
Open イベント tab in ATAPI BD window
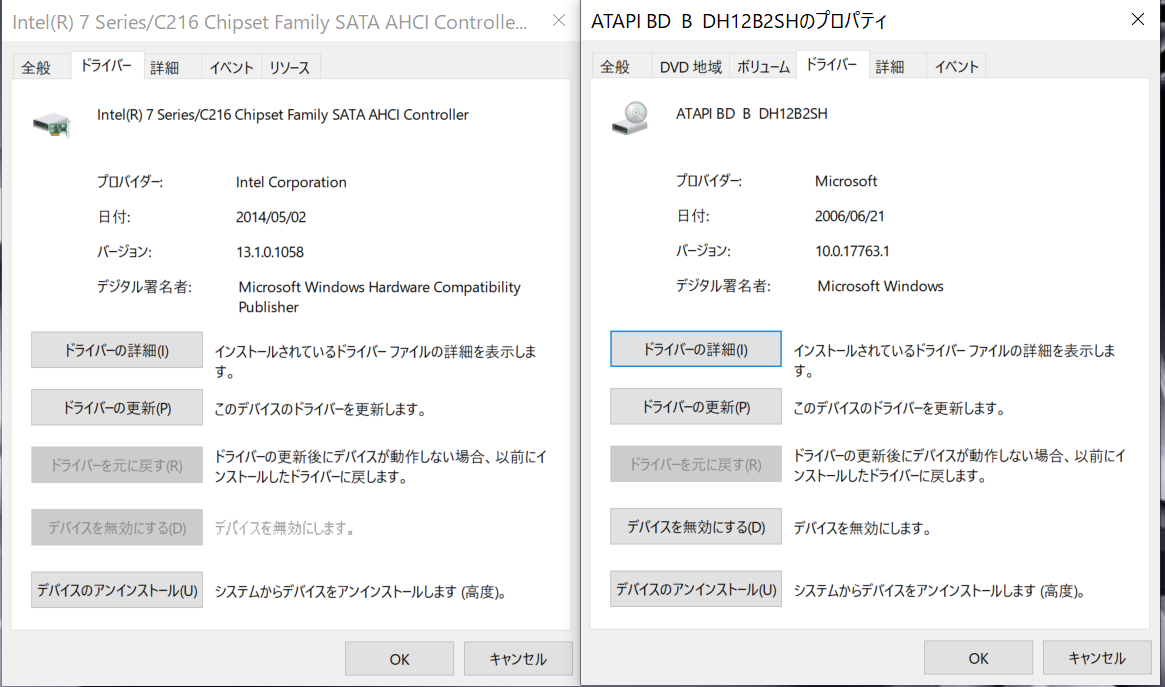click(x=956, y=67)
